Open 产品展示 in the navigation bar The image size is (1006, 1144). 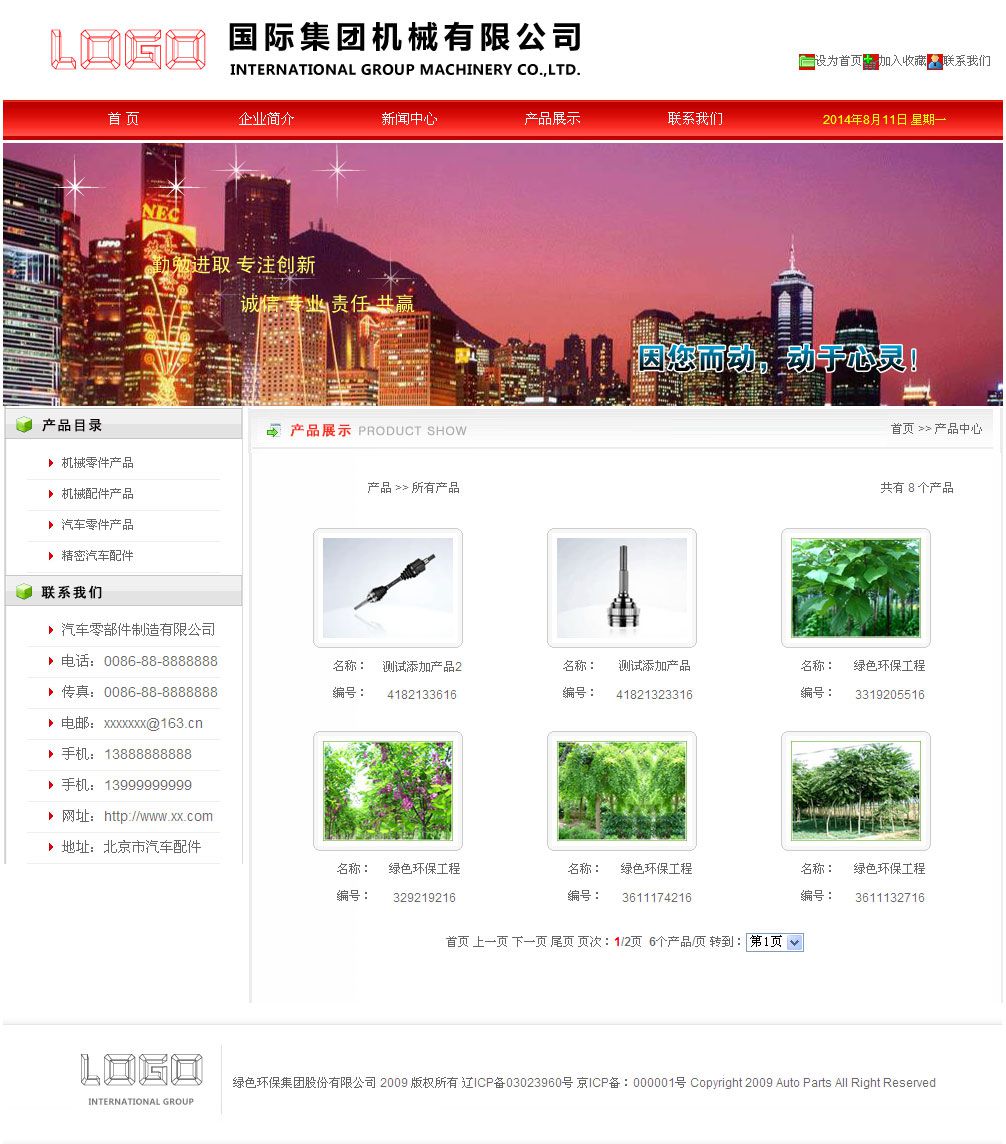552,119
